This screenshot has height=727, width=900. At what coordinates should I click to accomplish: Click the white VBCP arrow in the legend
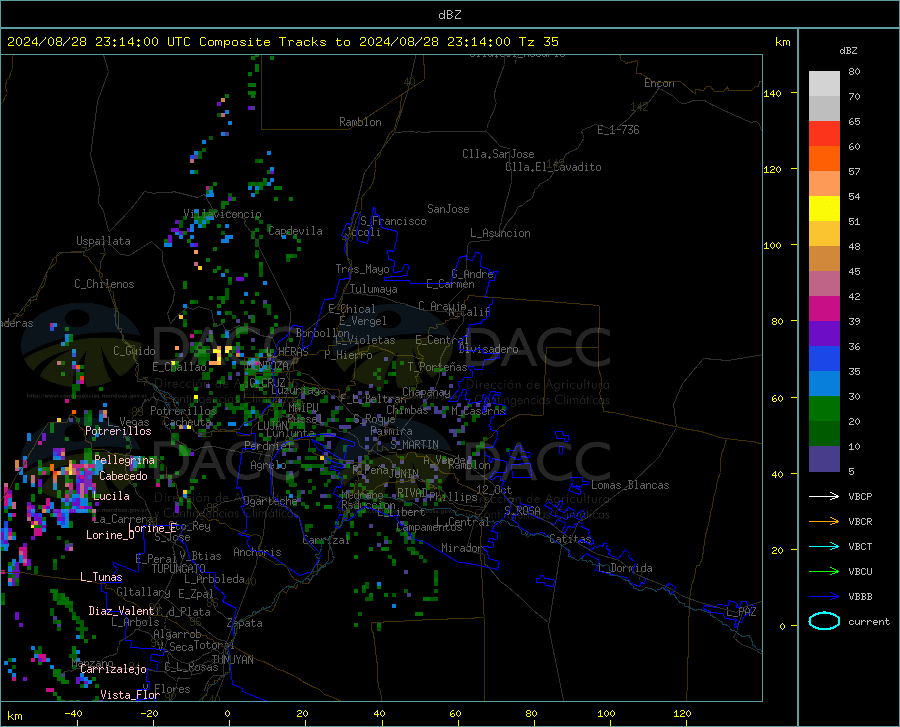coord(824,496)
